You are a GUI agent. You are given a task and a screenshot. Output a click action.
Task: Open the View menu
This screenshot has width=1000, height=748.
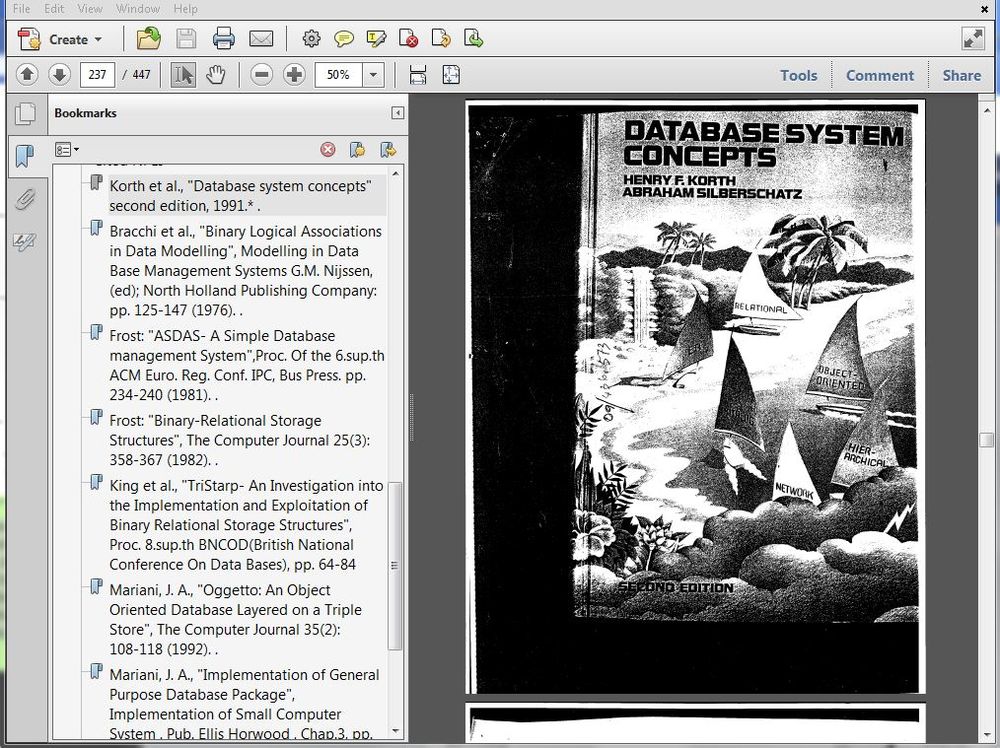click(89, 8)
